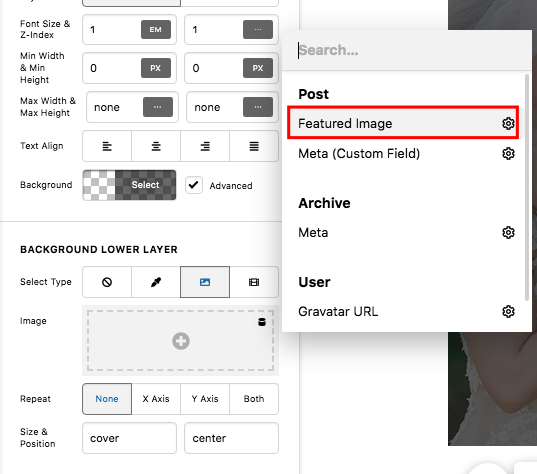The height and width of the screenshot is (474, 537).
Task: Choose the none background type icon
Action: coord(107,282)
